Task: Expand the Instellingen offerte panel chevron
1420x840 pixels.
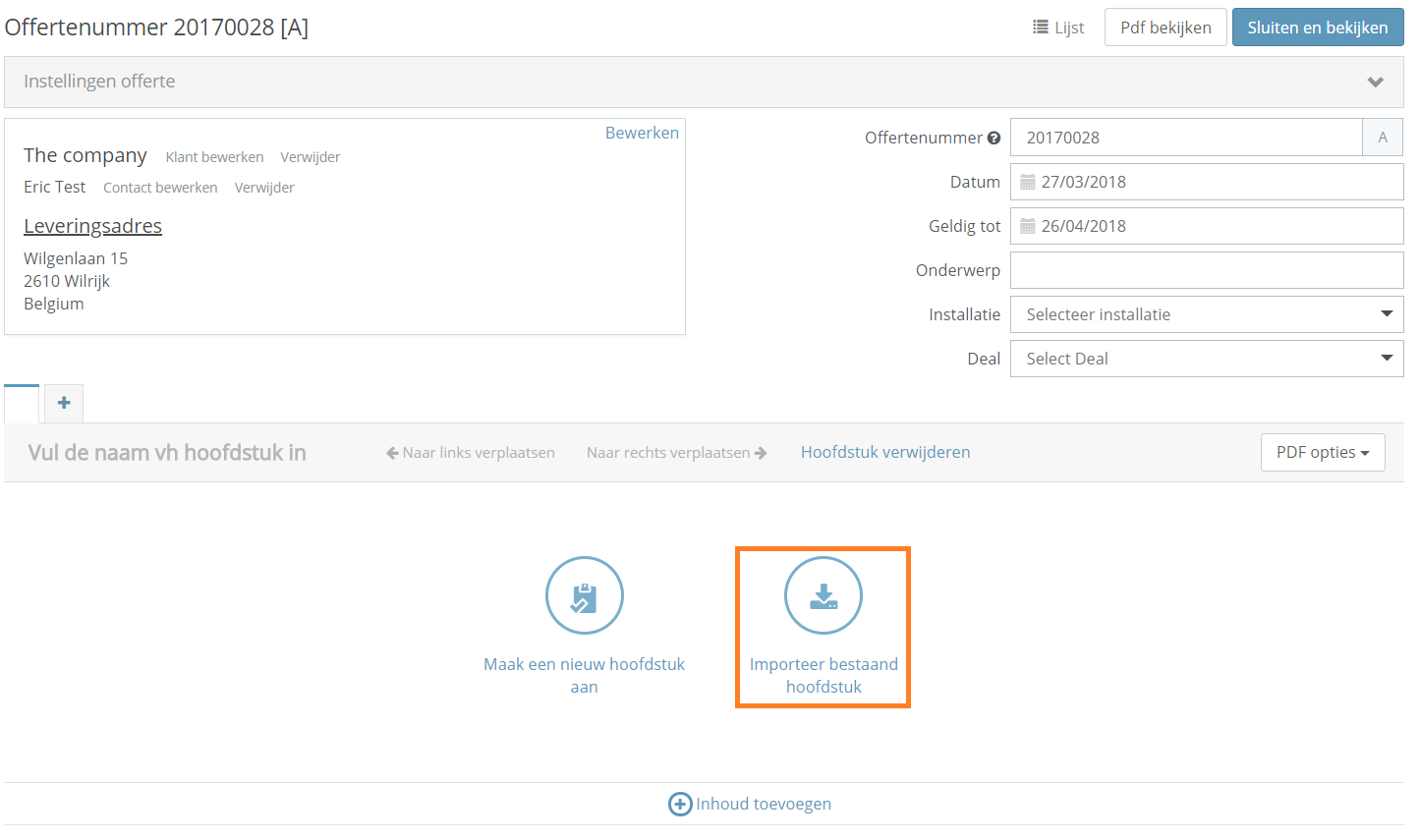Action: pos(1376,82)
